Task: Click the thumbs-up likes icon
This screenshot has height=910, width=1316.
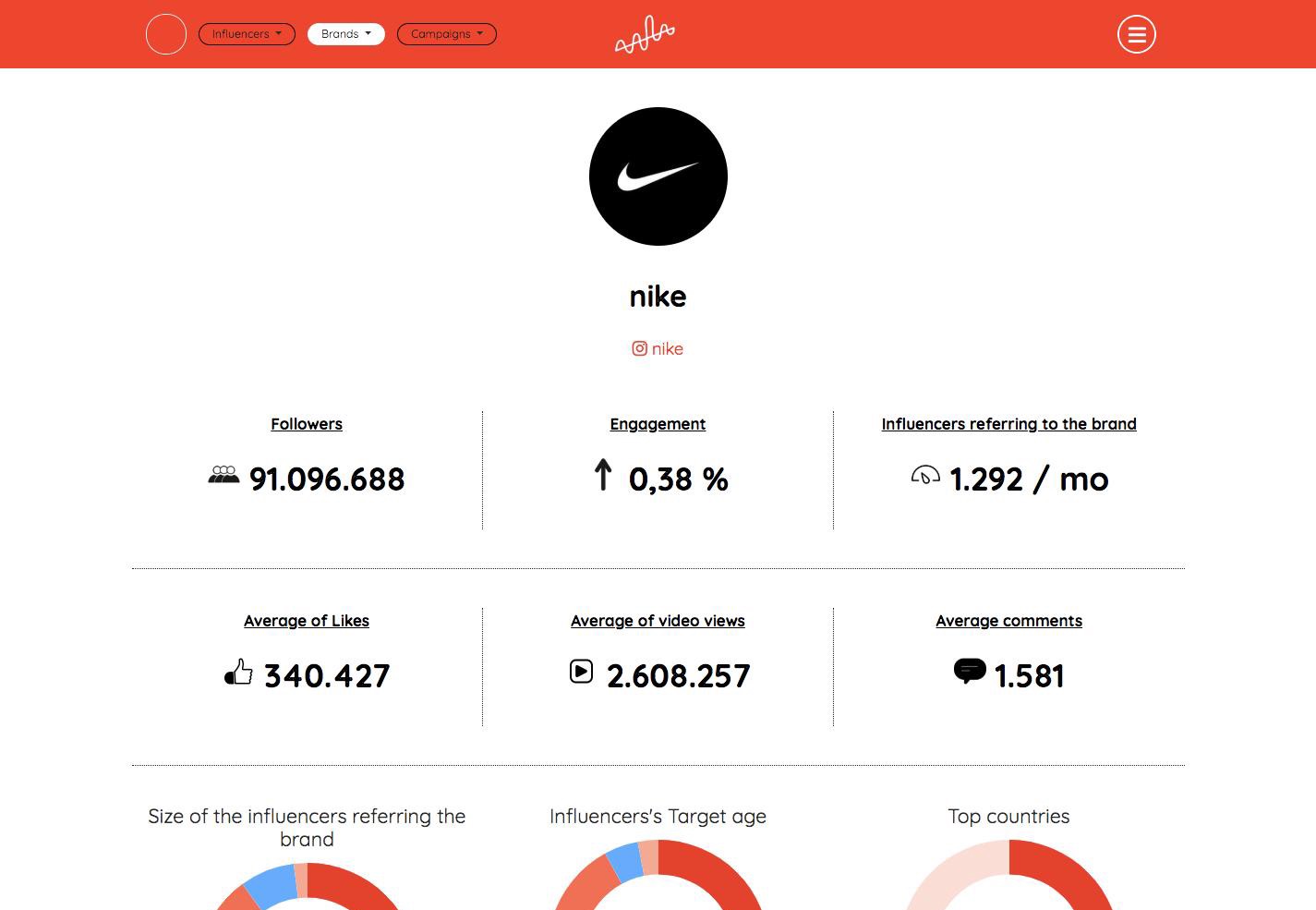Action: (238, 672)
